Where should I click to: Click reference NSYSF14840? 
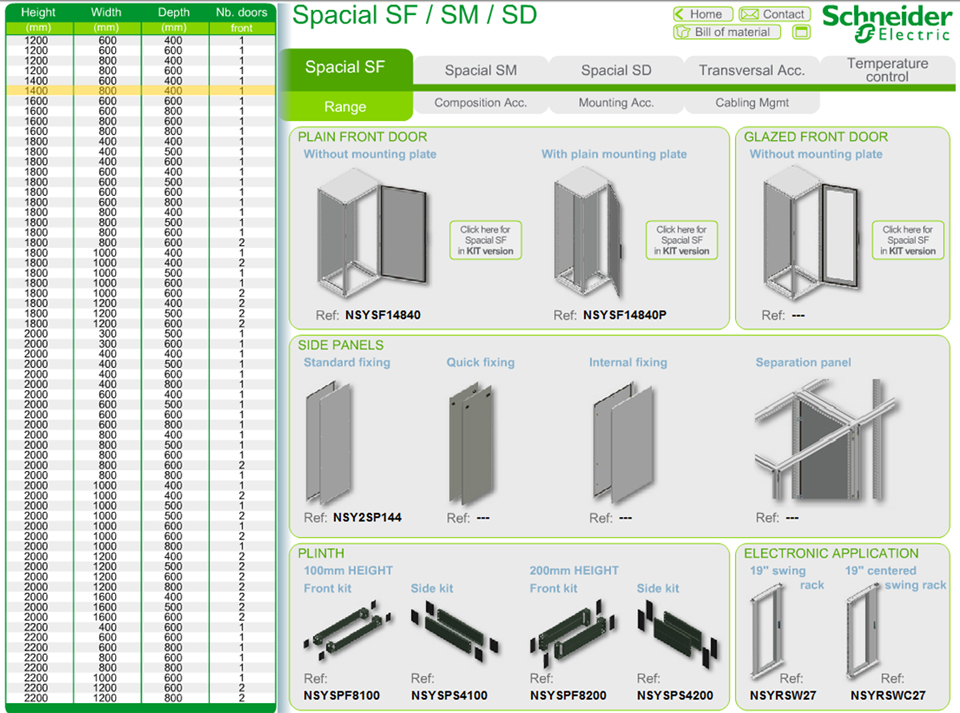click(383, 315)
